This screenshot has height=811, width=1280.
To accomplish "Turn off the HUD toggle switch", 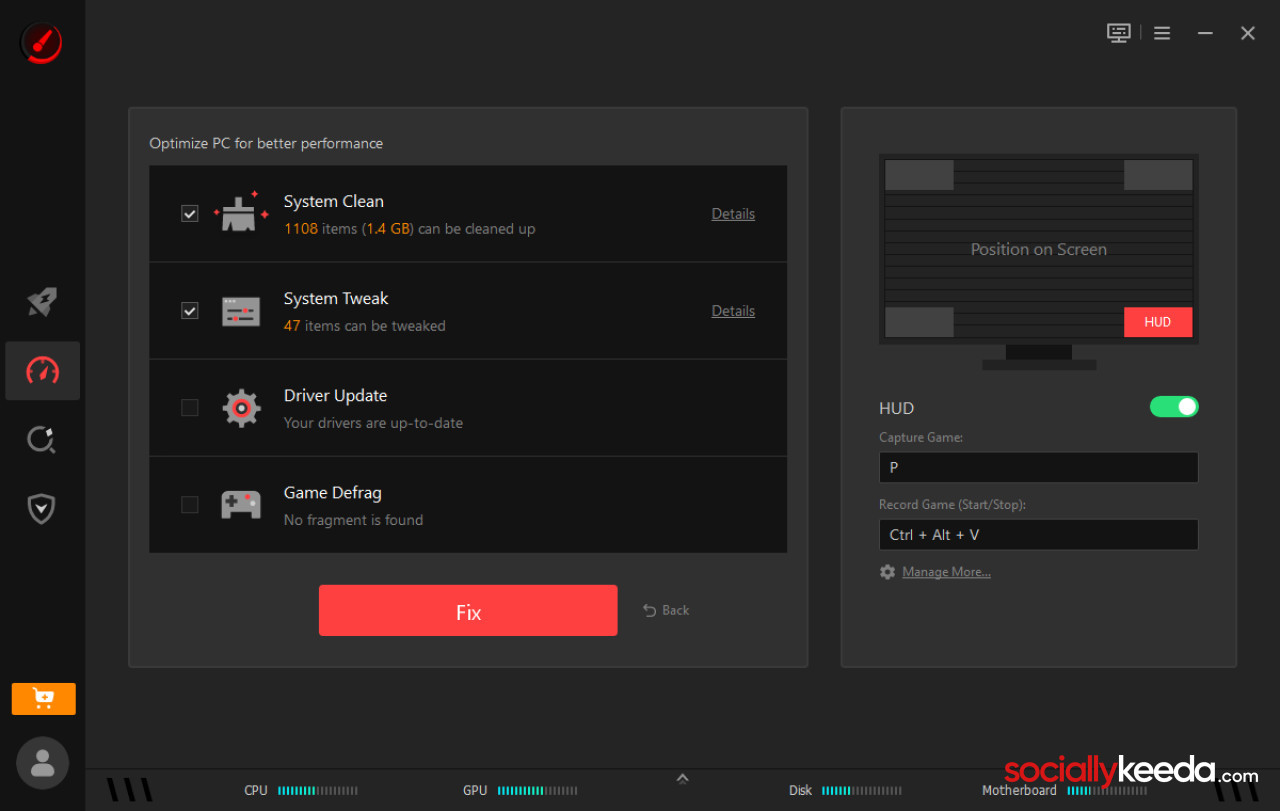I will (x=1174, y=407).
